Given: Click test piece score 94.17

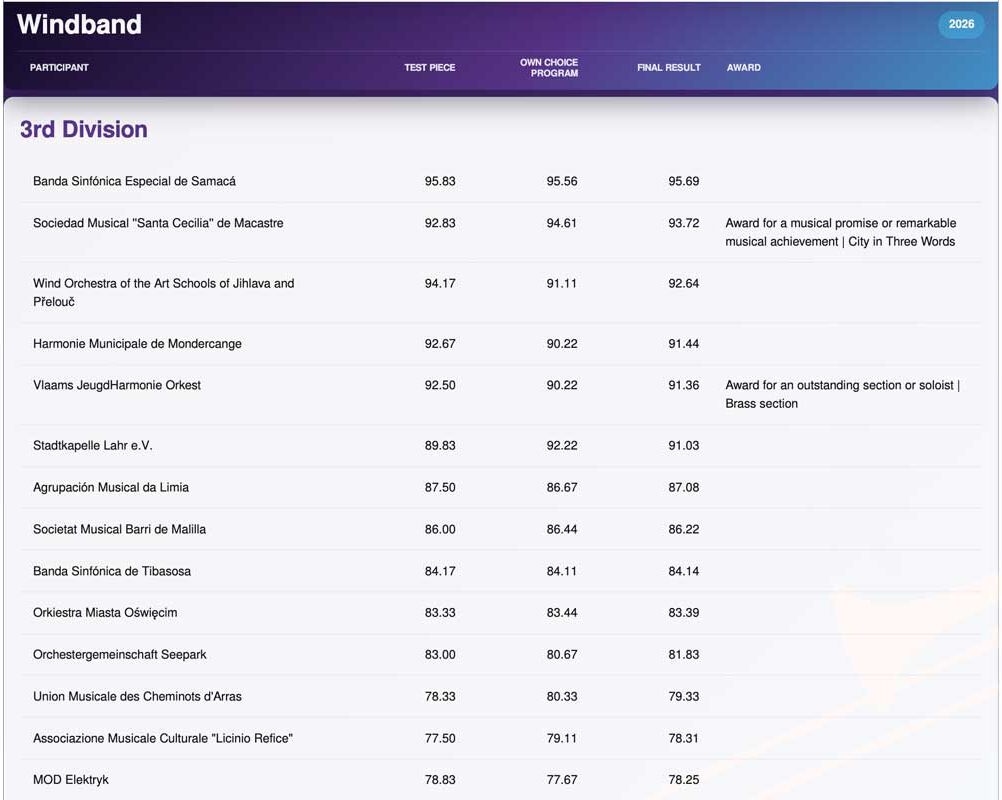Looking at the screenshot, I should [x=440, y=283].
